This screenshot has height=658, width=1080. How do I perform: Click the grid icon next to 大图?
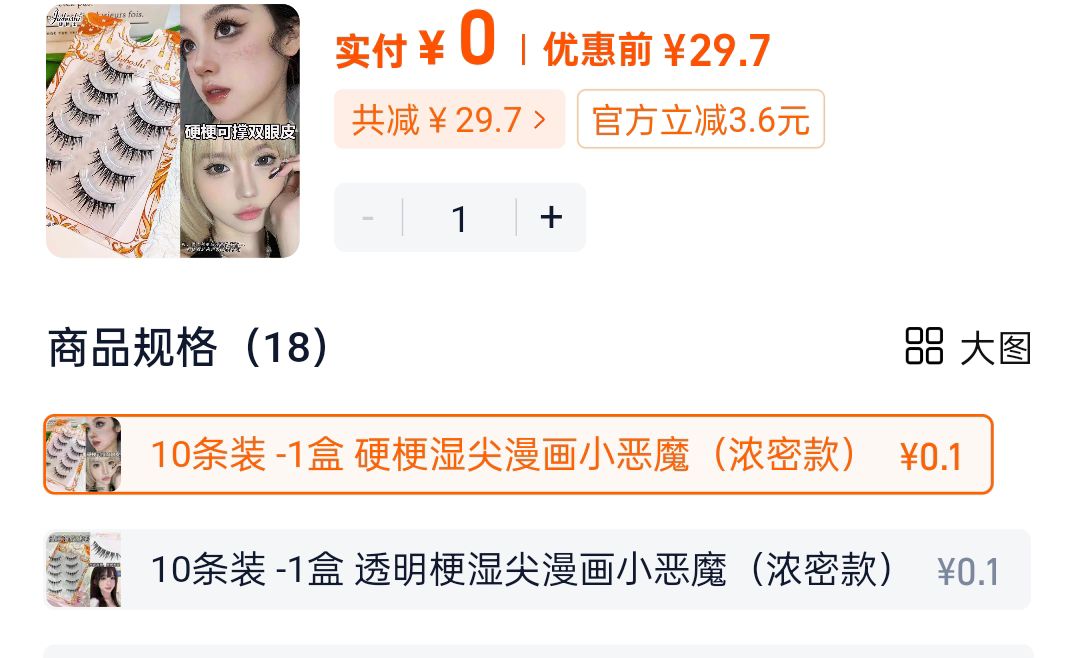pyautogui.click(x=924, y=346)
